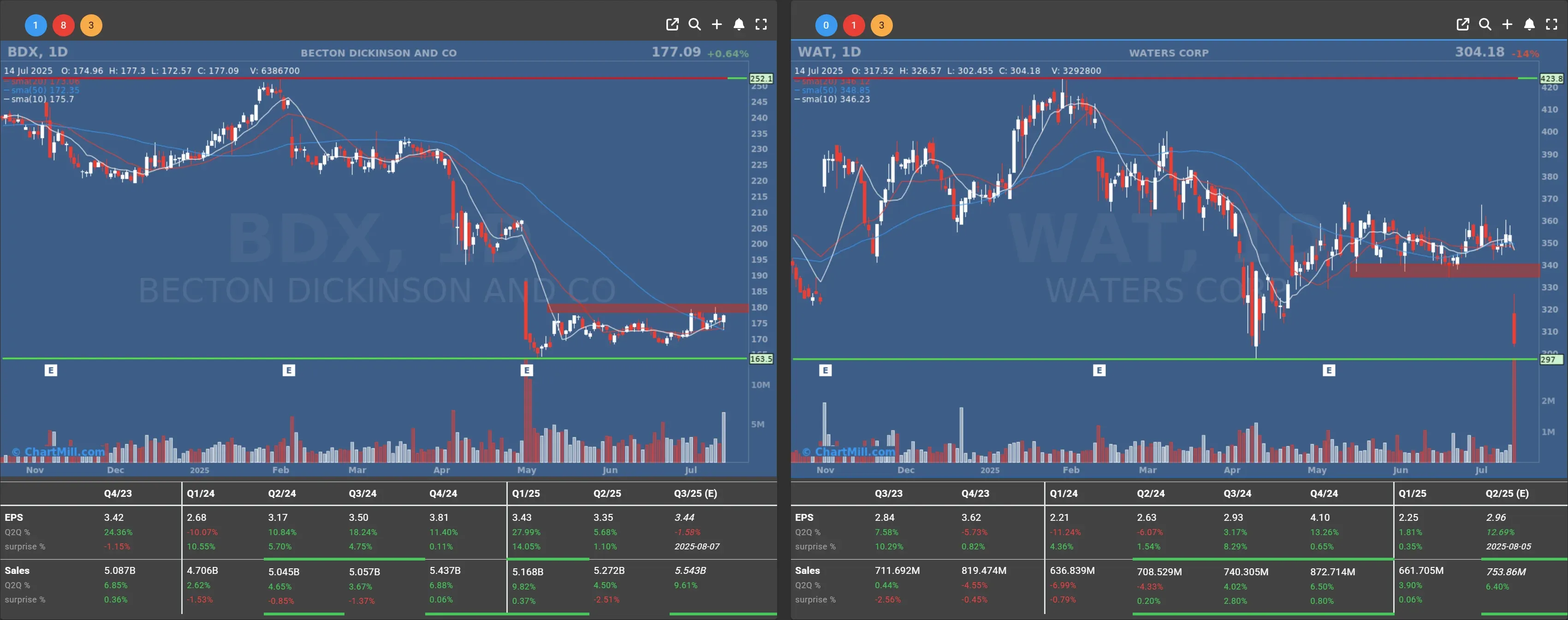Open BDX chart in new window
Image resolution: width=1568 pixels, height=620 pixels.
coord(672,24)
